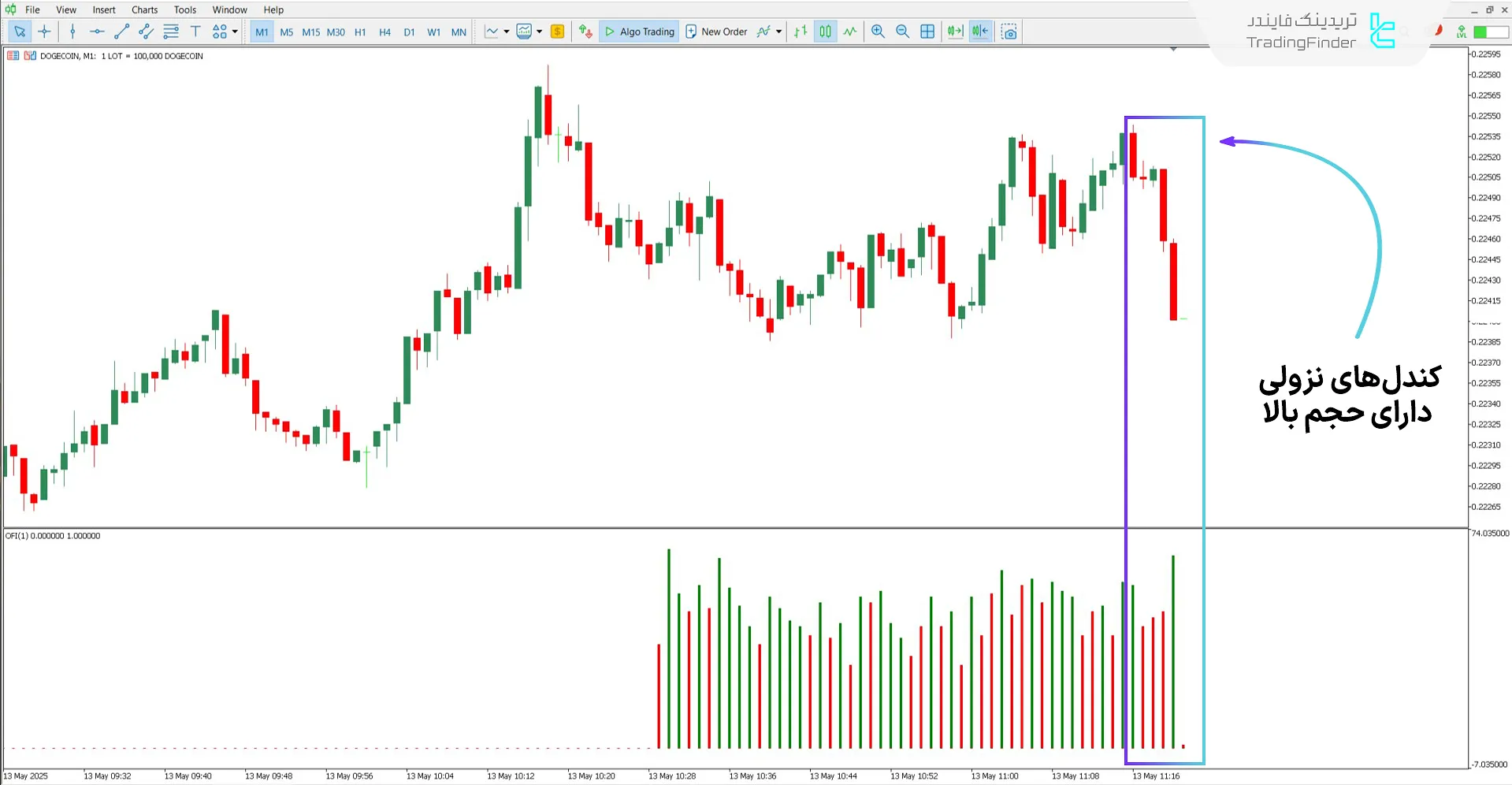Zoom out on the chart
Screen dimensions: 1512x785
click(x=903, y=32)
